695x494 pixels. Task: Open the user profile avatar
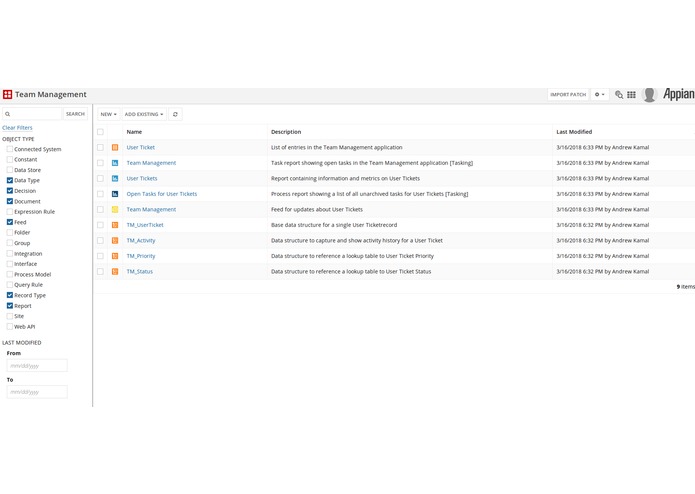[x=649, y=94]
